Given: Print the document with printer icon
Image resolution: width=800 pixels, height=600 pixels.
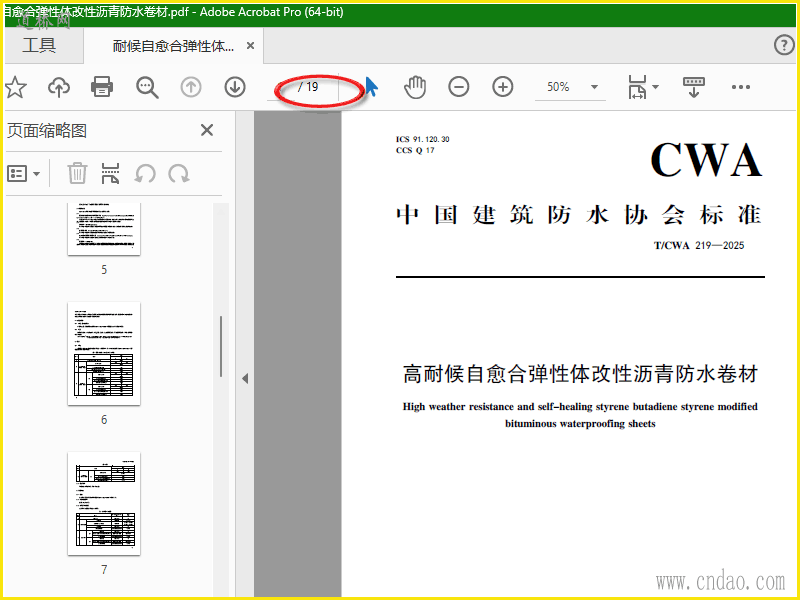Looking at the screenshot, I should (102, 87).
